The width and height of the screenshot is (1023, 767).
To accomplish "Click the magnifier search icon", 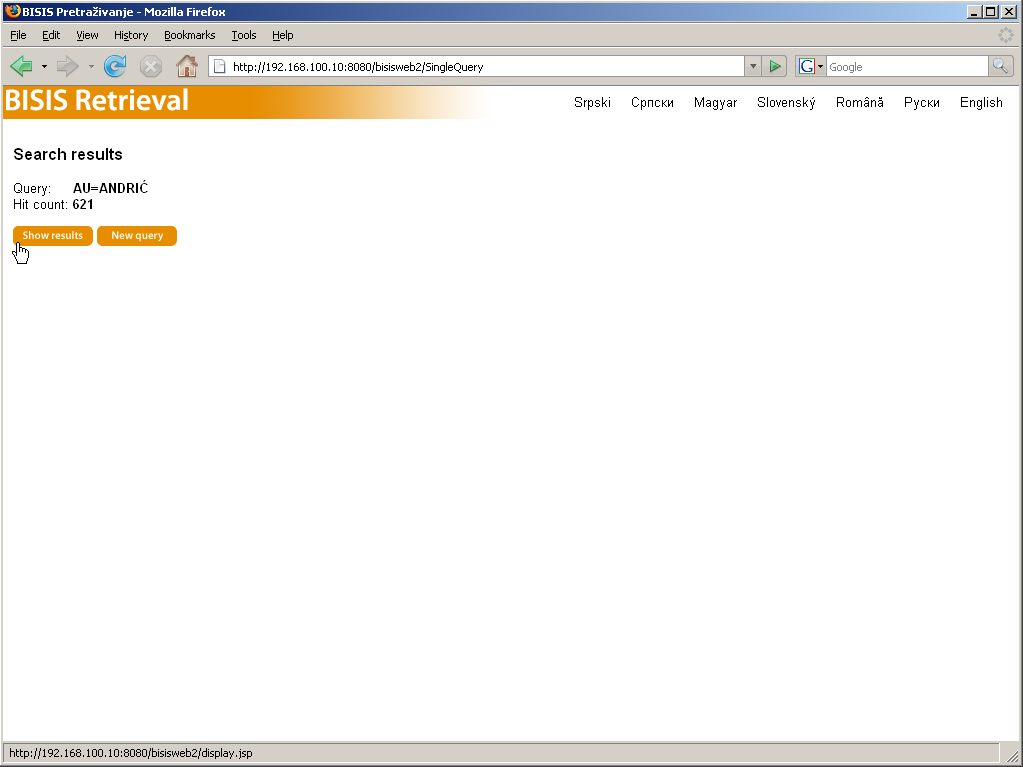I will coord(1000,66).
